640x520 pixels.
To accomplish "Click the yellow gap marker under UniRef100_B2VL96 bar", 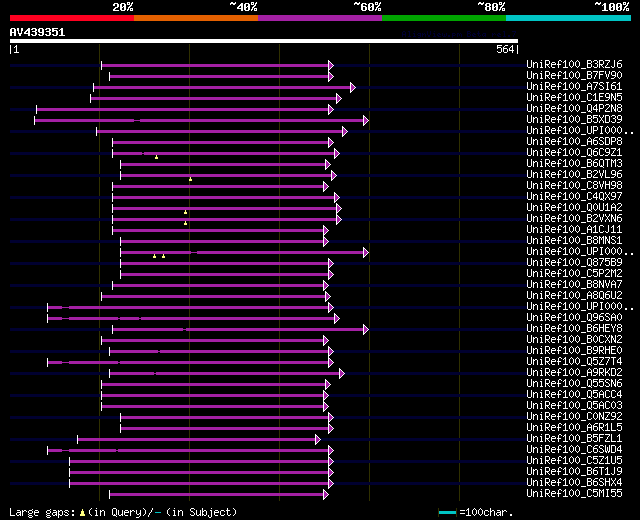I will click(190, 179).
